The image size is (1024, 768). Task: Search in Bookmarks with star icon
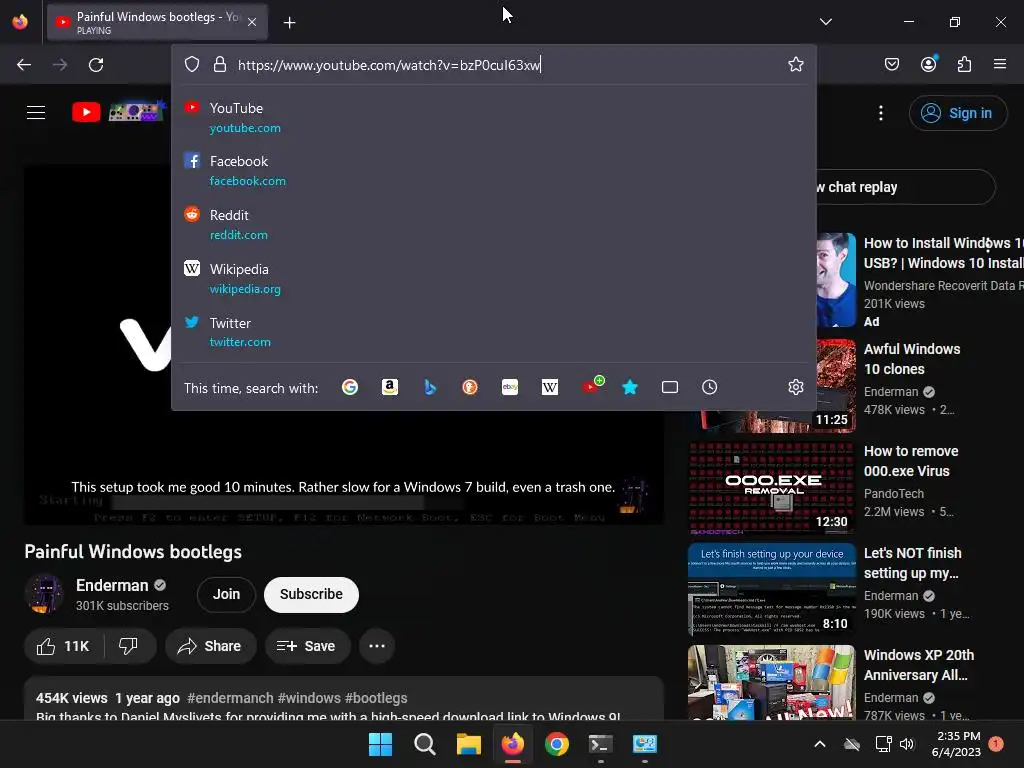click(630, 387)
